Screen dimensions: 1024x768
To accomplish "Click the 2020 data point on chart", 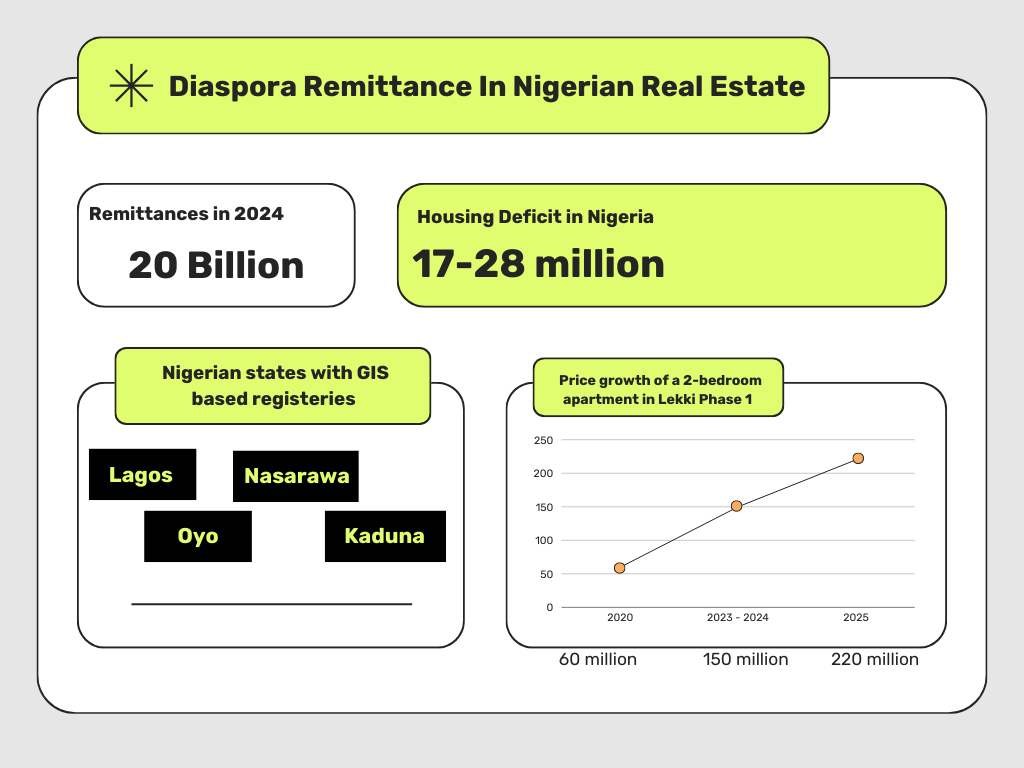I will pos(620,568).
